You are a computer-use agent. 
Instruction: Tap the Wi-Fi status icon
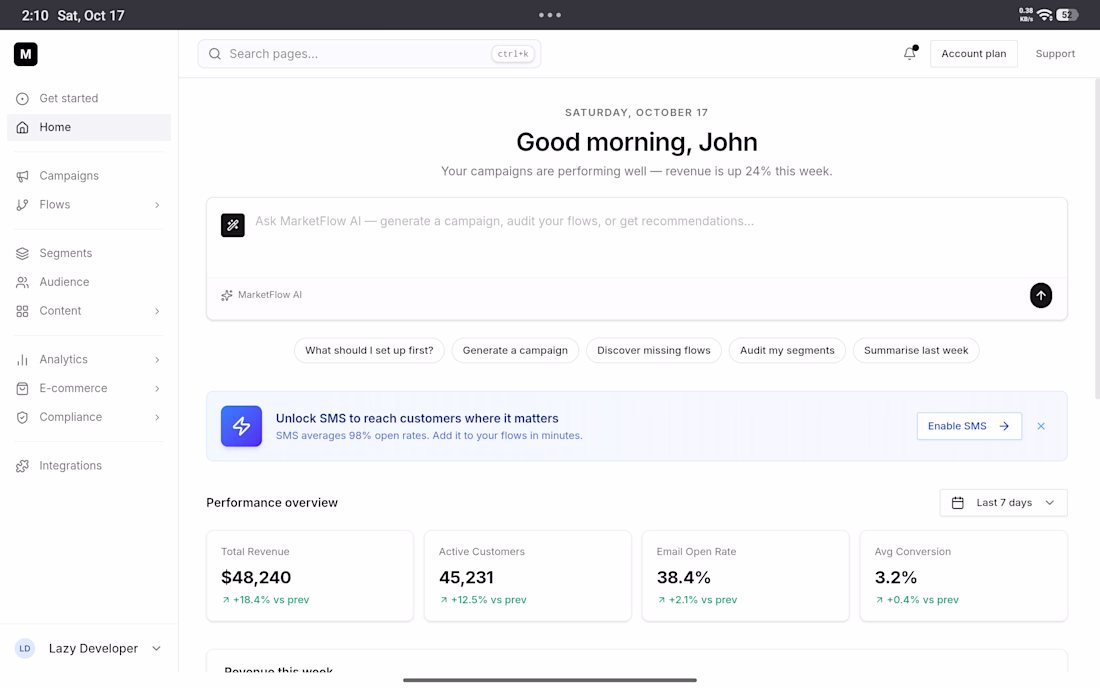1045,15
